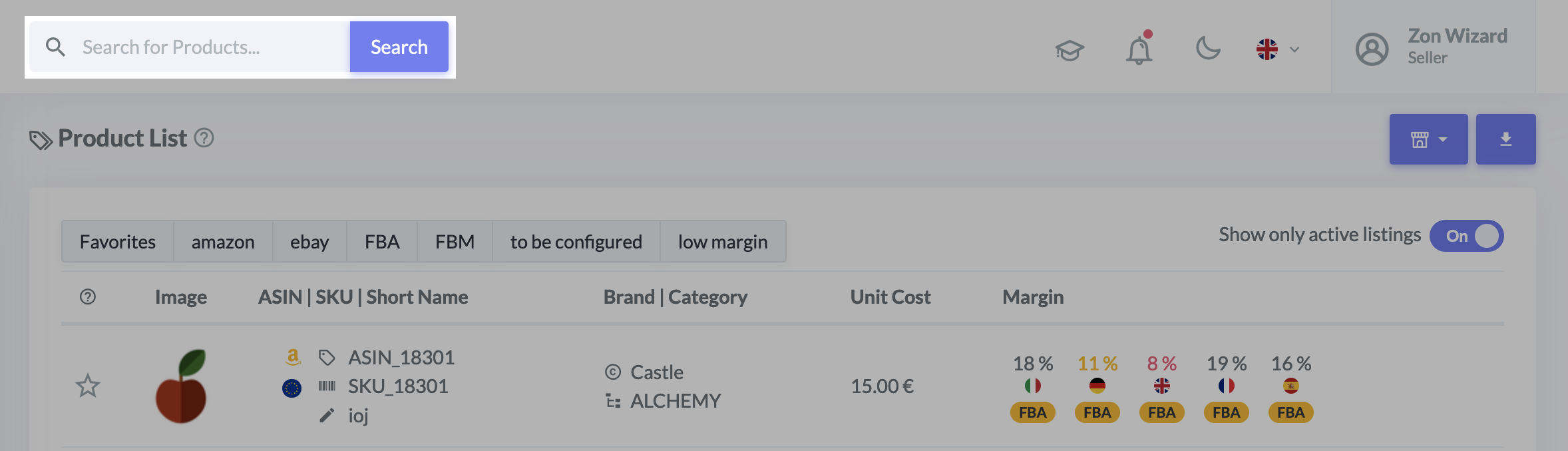Screen dimensions: 1568x451
Task: Open the language flag dropdown
Action: click(x=1277, y=49)
